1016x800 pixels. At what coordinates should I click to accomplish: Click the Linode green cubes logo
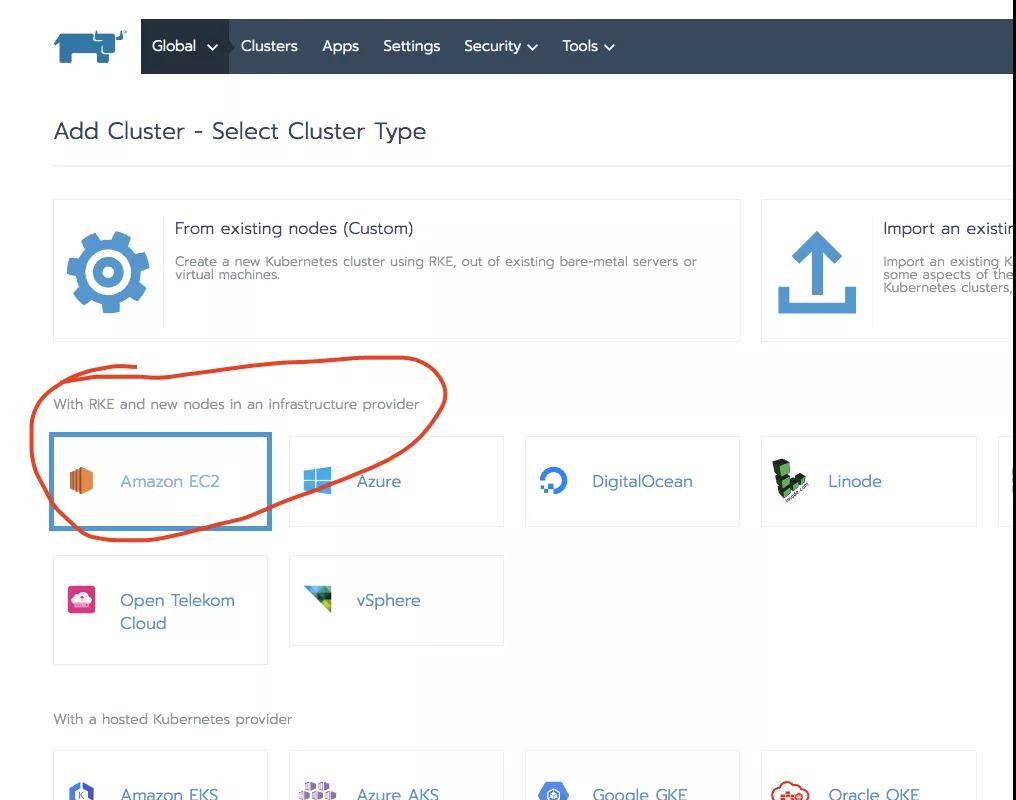point(790,481)
